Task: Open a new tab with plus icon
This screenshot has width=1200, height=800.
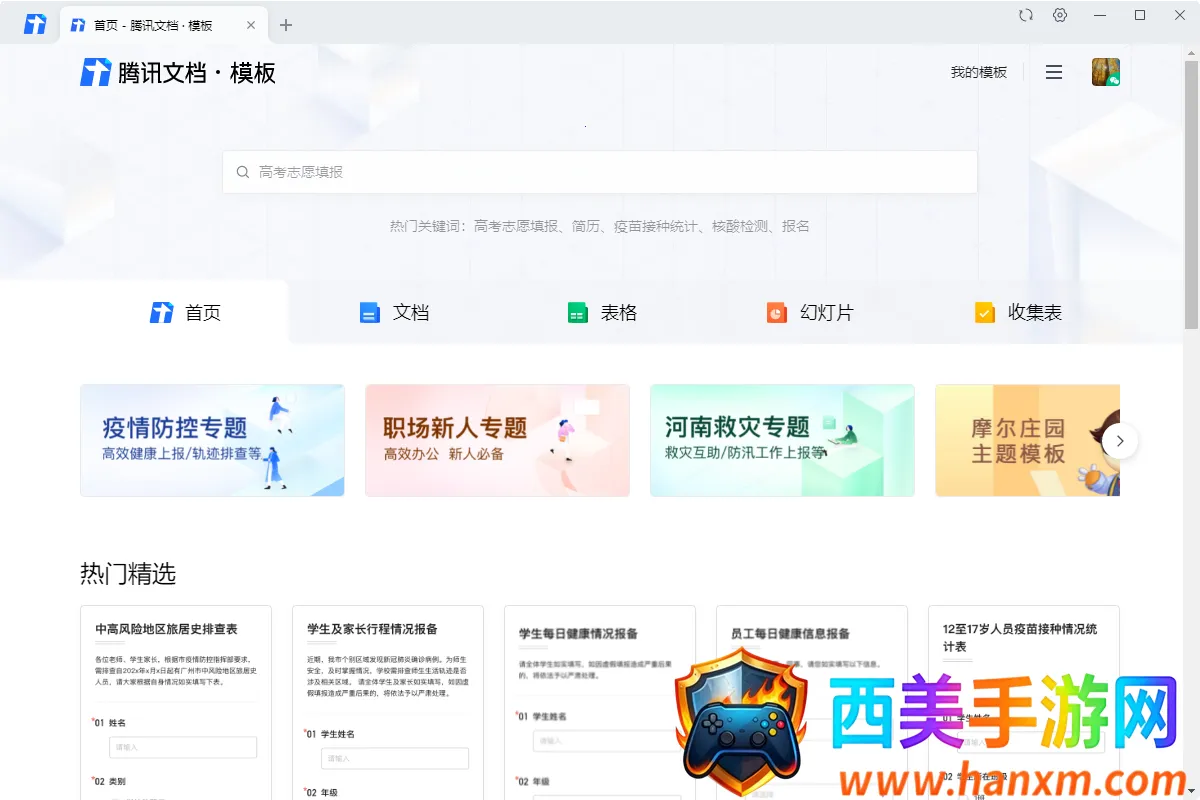Action: pyautogui.click(x=286, y=25)
